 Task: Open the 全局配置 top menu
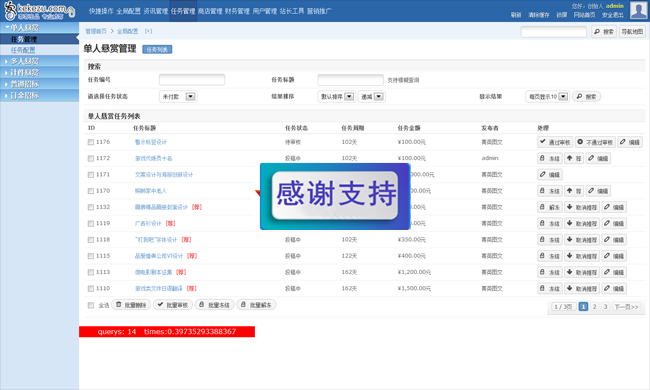click(x=129, y=11)
